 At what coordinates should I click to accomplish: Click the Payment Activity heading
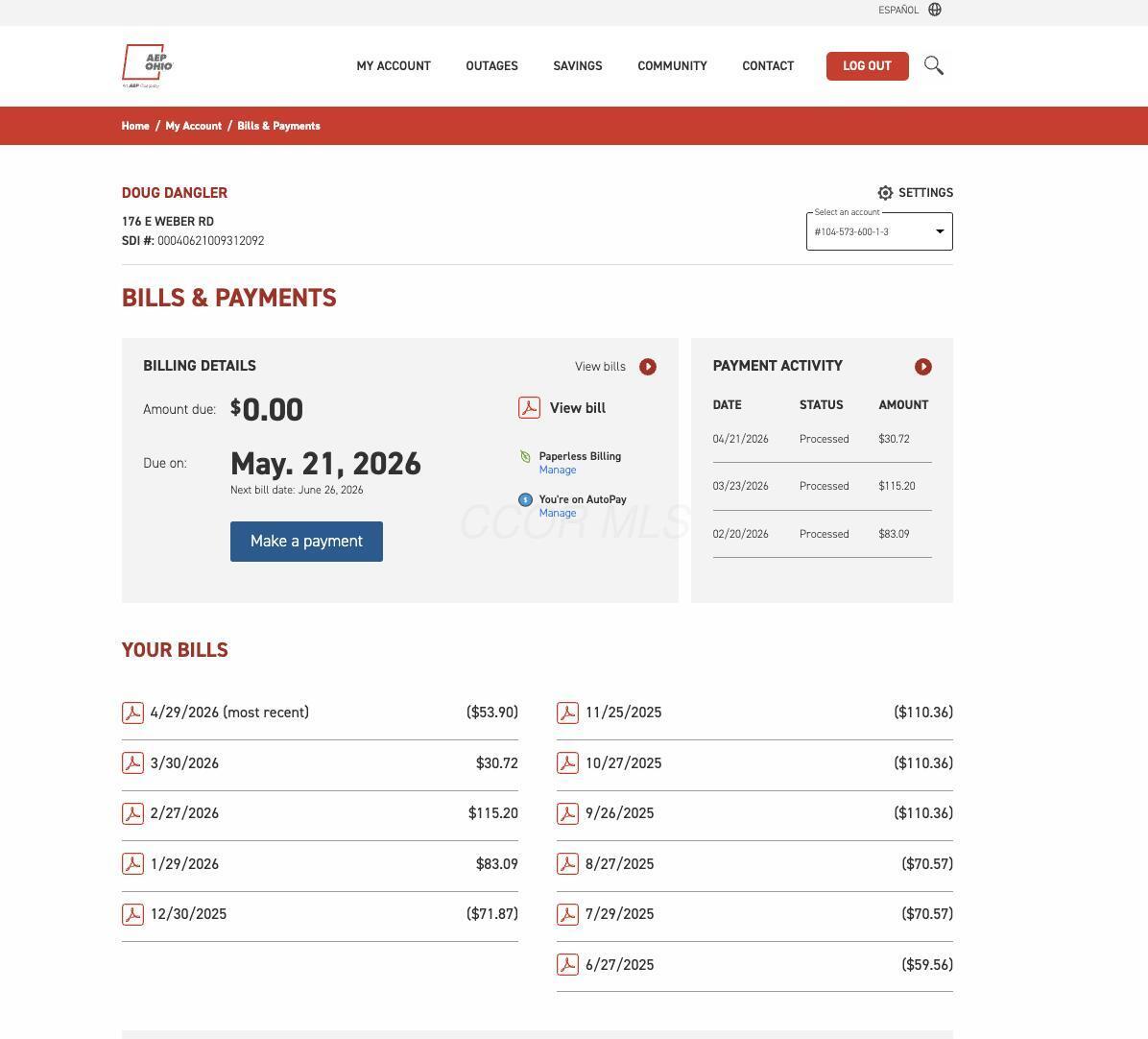(x=777, y=365)
